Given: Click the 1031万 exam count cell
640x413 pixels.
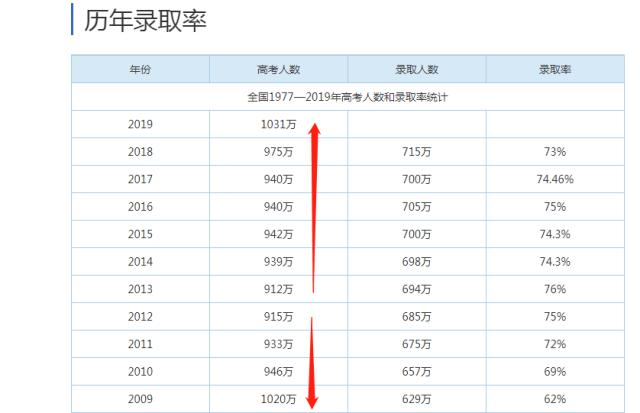Looking at the screenshot, I should 275,124.
